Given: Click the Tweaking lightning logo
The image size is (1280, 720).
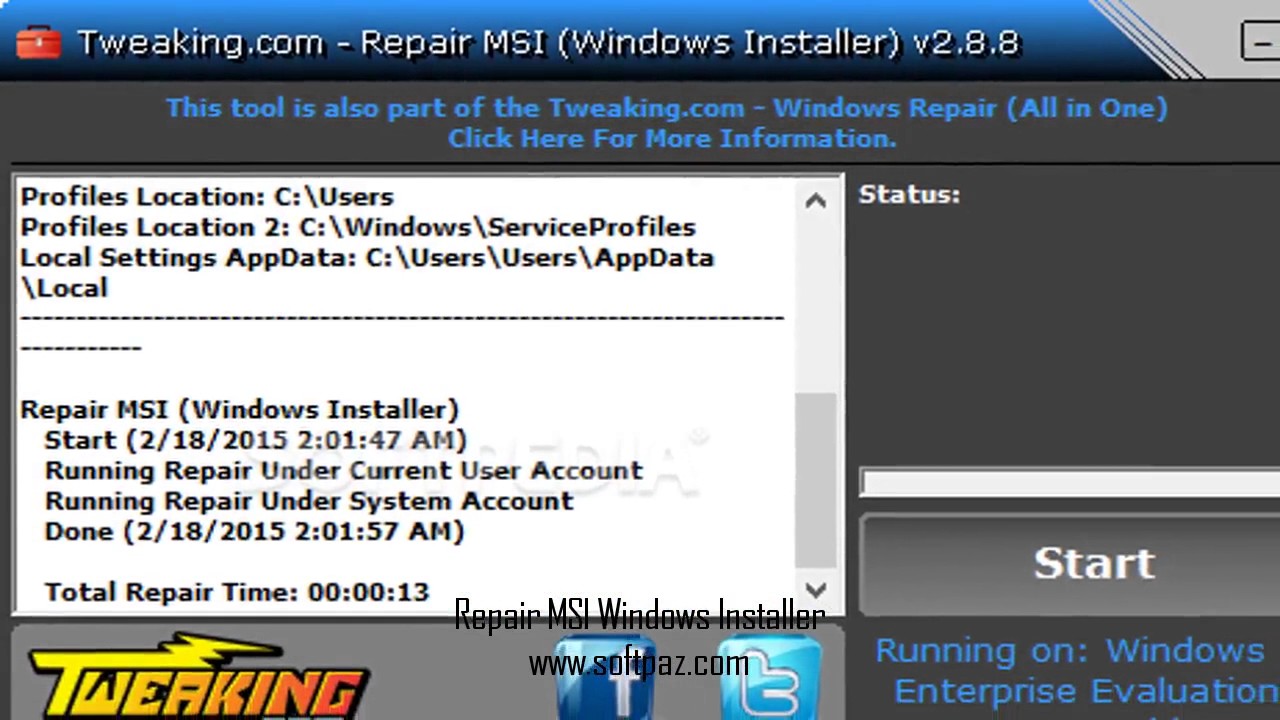Looking at the screenshot, I should tap(195, 676).
